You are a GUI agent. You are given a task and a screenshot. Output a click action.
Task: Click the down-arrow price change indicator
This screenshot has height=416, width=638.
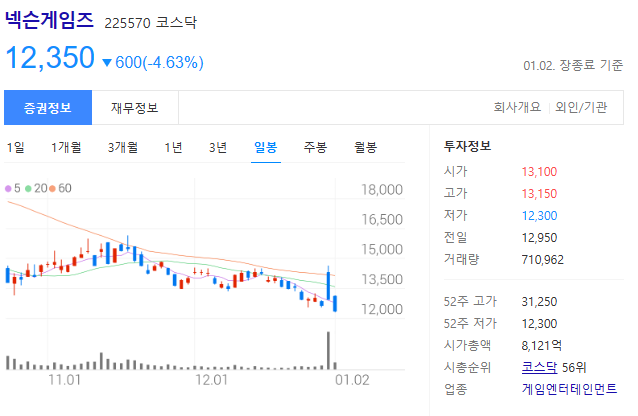point(107,63)
